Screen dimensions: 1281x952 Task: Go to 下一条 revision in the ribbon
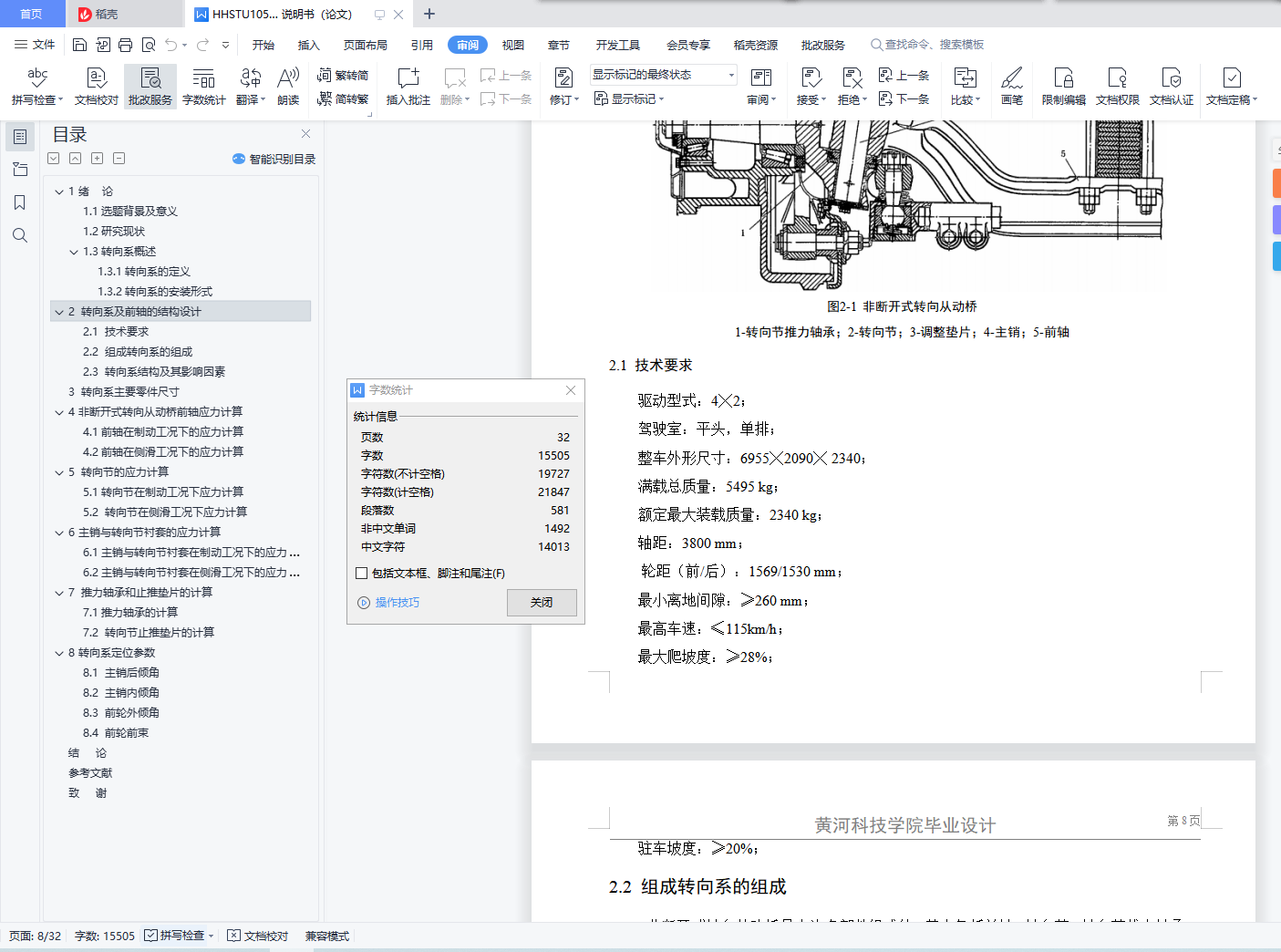(904, 98)
